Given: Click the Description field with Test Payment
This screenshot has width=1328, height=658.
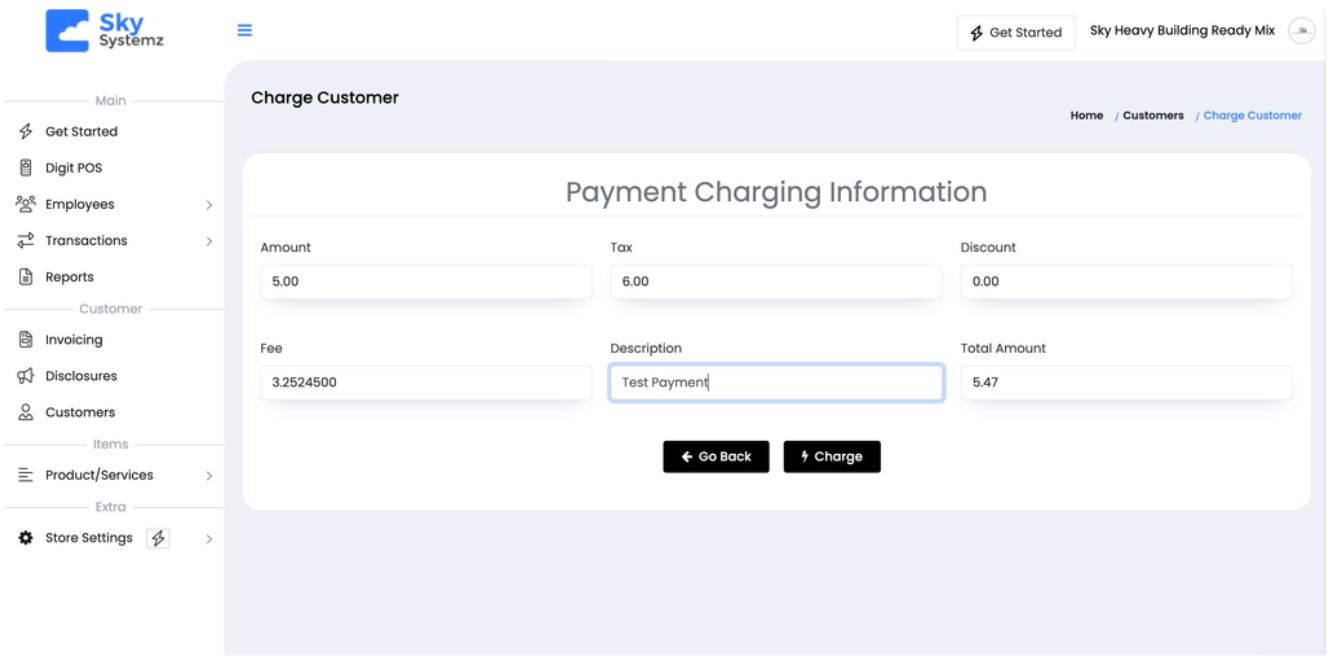Looking at the screenshot, I should pos(776,382).
